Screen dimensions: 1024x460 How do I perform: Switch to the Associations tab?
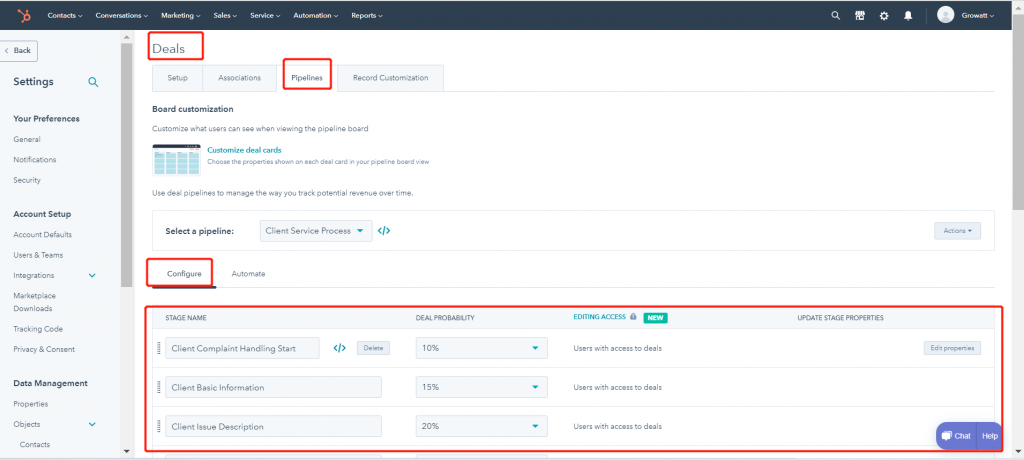pos(240,78)
